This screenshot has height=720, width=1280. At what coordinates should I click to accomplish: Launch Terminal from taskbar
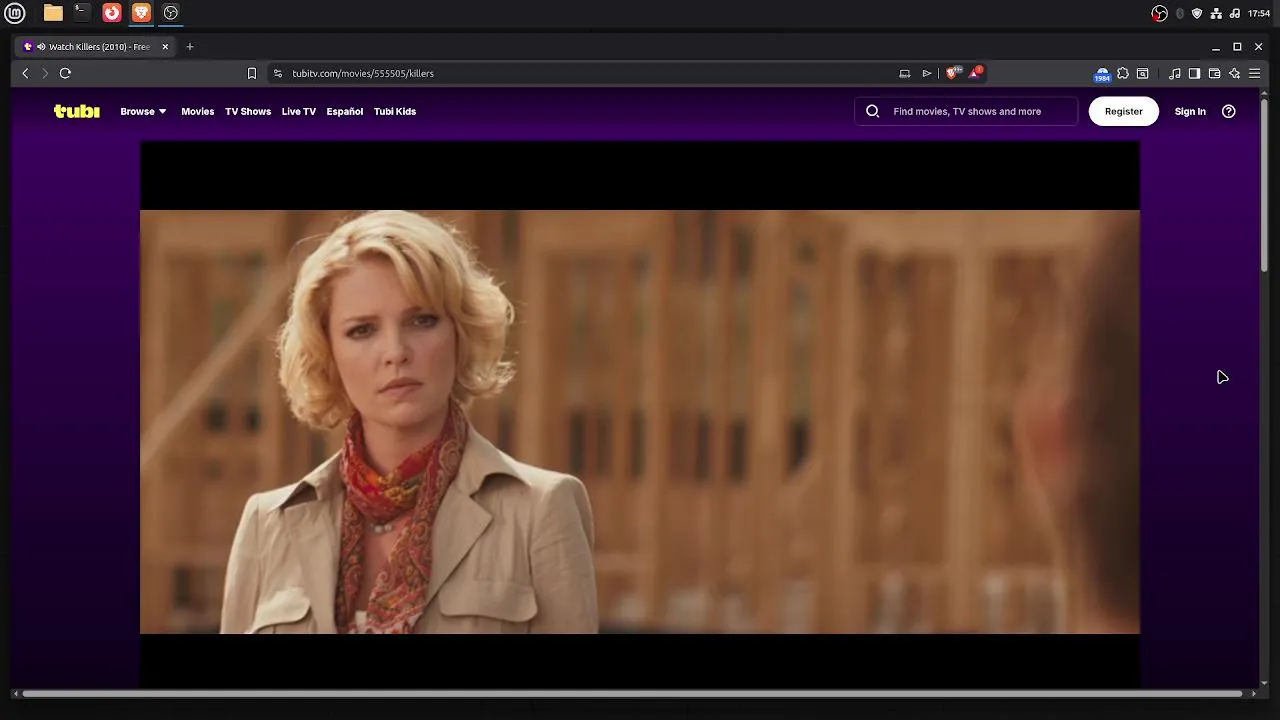[x=82, y=13]
